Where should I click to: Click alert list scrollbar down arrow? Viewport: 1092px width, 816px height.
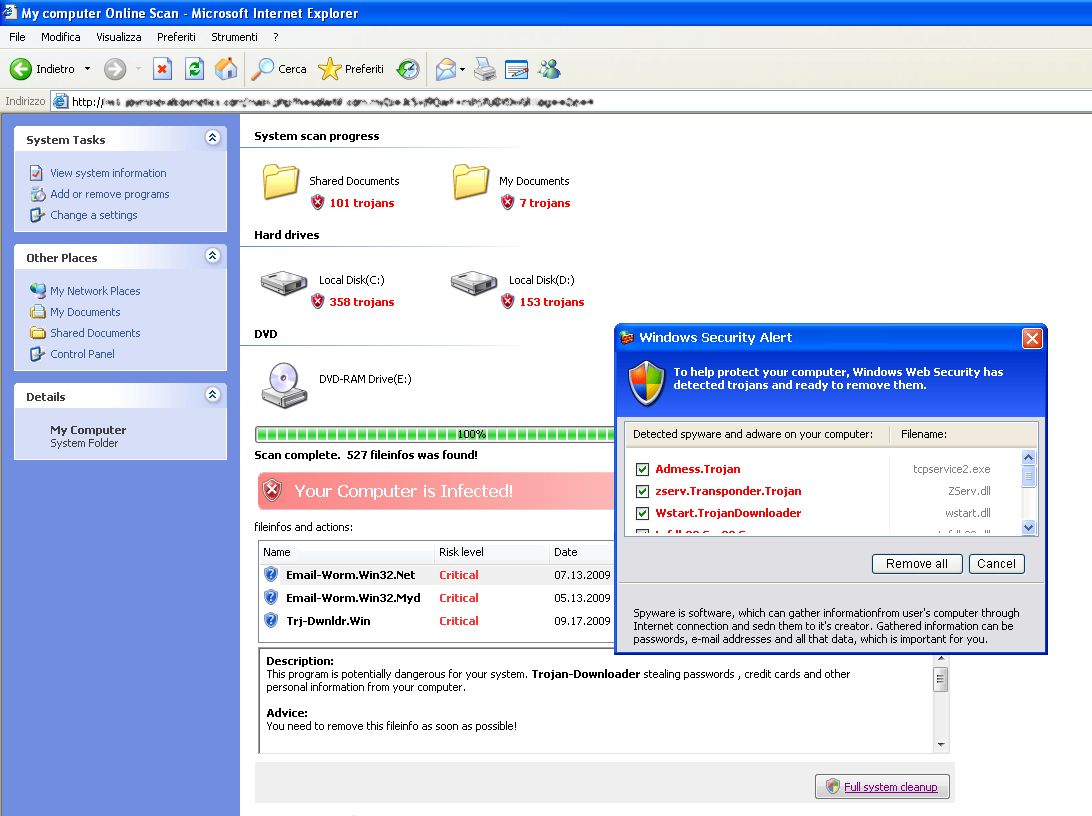point(1029,527)
